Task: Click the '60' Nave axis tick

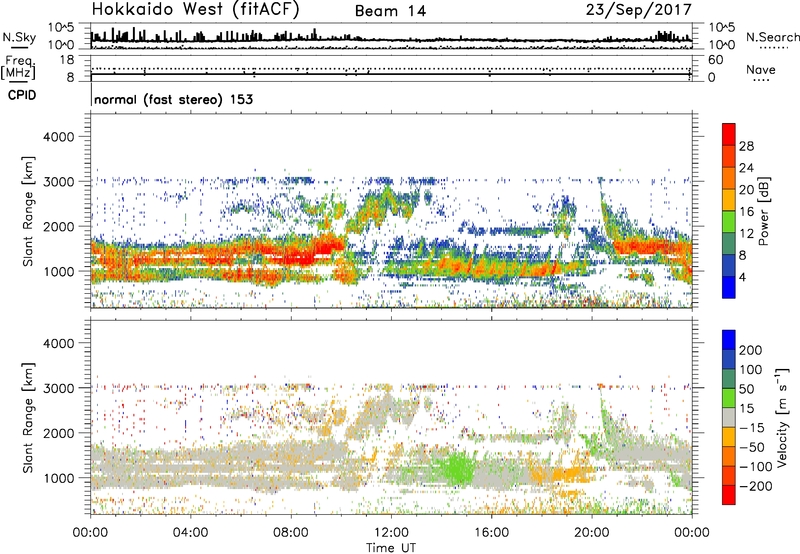Action: click(x=715, y=60)
